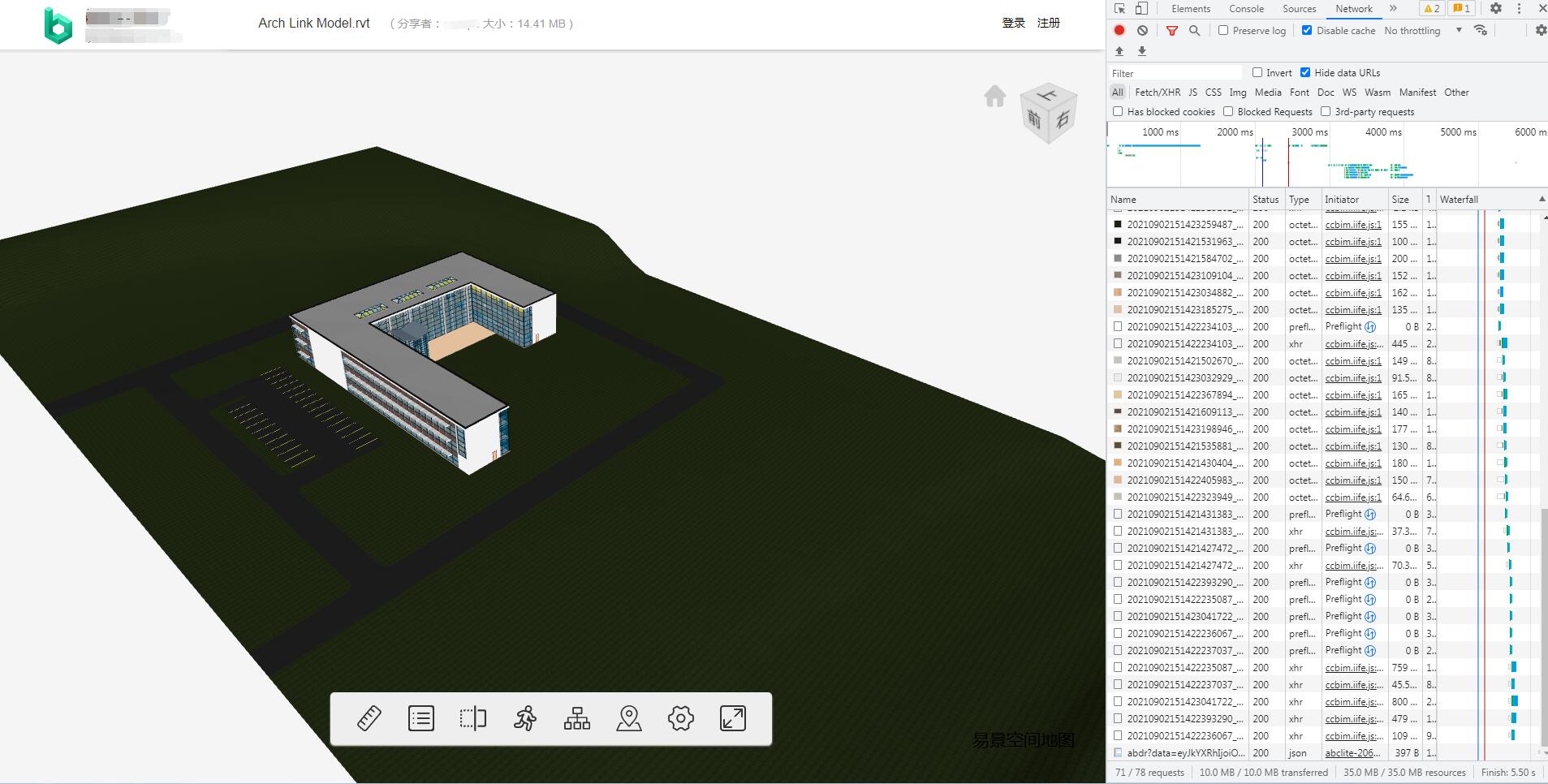Uncheck Hide data URLs
The height and width of the screenshot is (784, 1548).
coord(1306,72)
